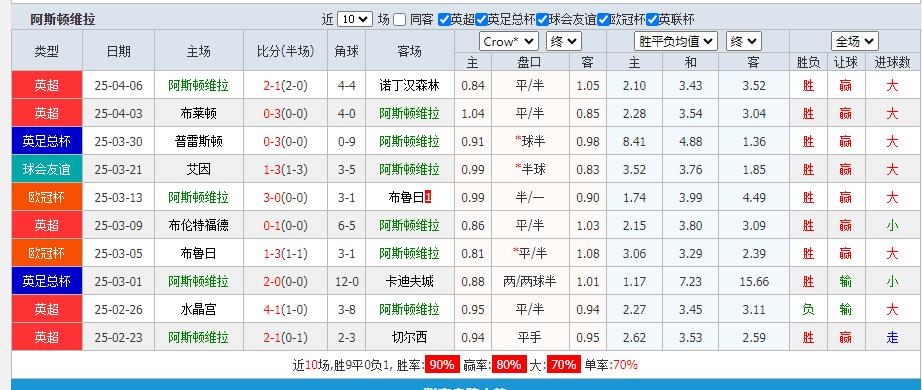The height and width of the screenshot is (390, 922).
Task: Click away team 诺丁汉森林
Action: pos(410,85)
